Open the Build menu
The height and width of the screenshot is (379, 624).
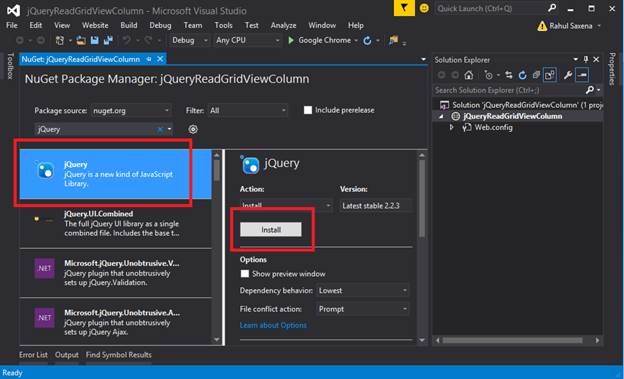[x=129, y=25]
